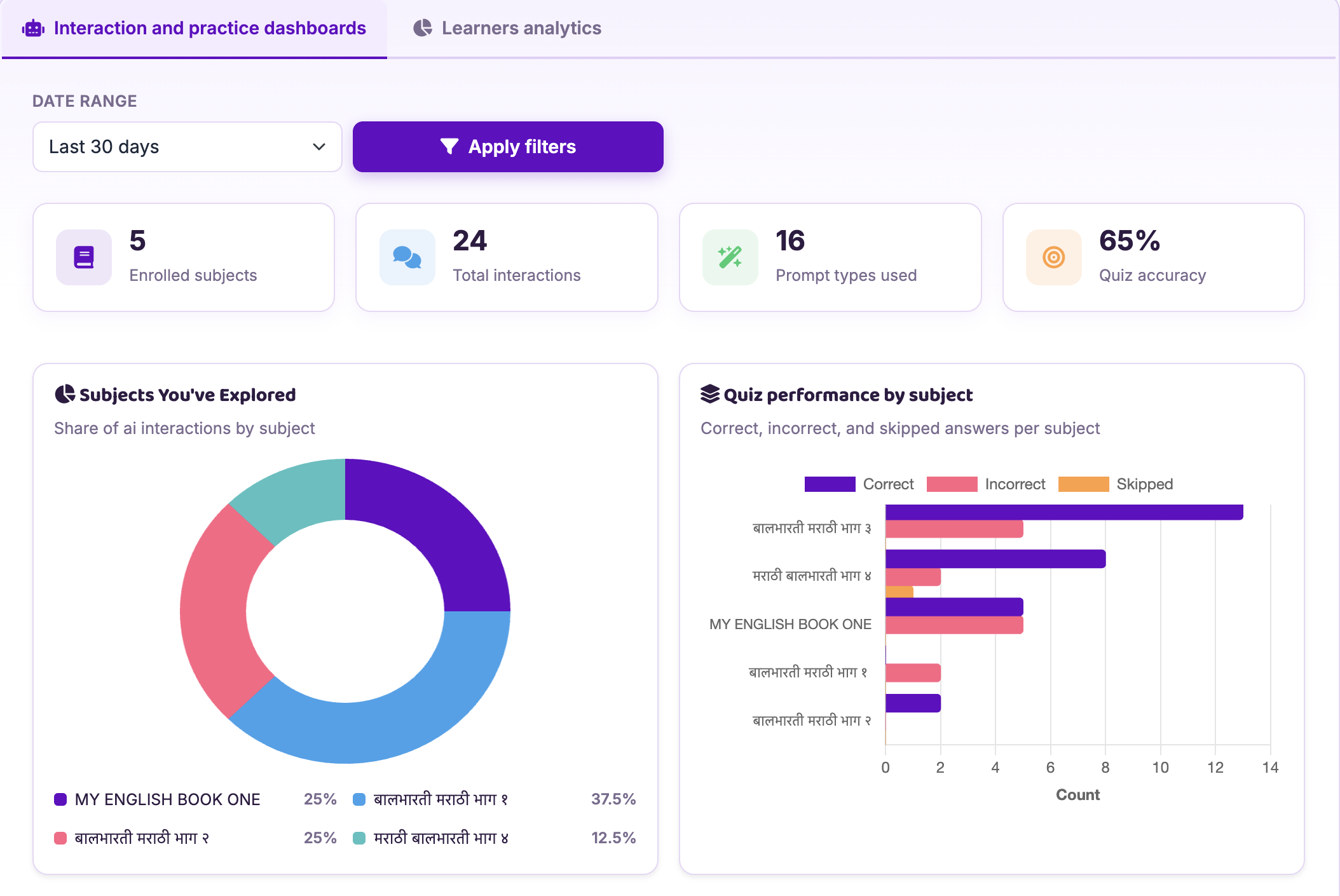Toggle the Incorrect legend item
1340x896 pixels.
(986, 484)
